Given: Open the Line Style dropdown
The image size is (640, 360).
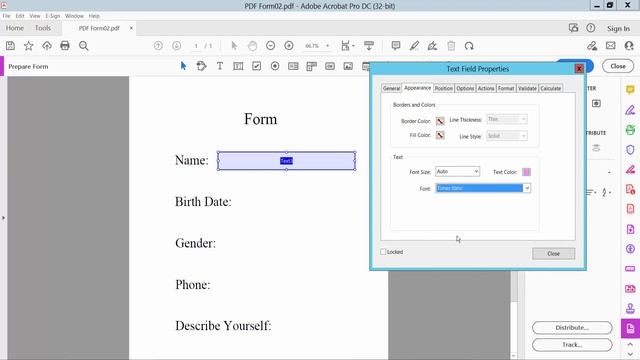Looking at the screenshot, I should point(507,136).
